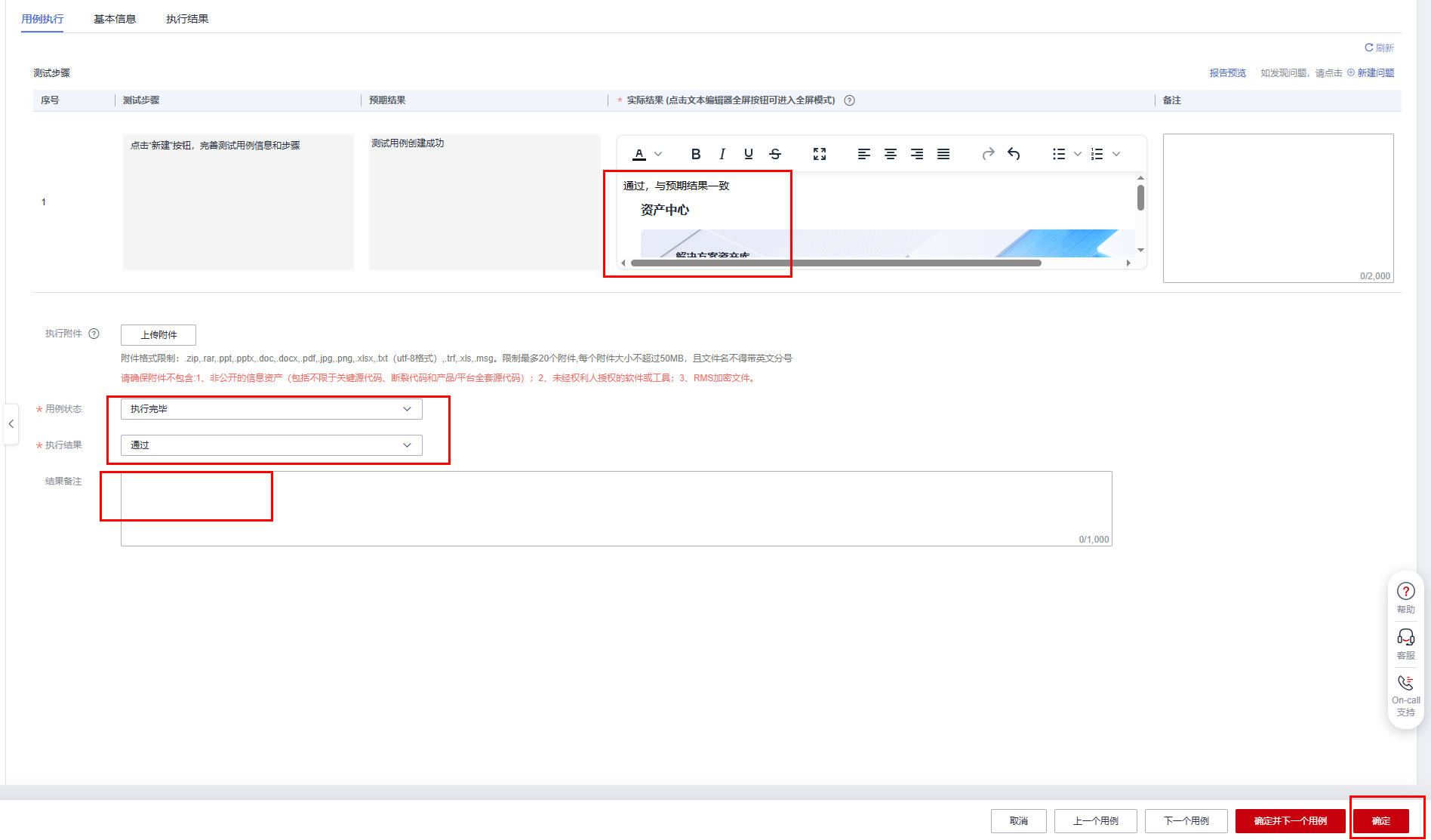Expand the collapsed left side panel
Viewport: 1431px width, 840px height.
tap(11, 424)
